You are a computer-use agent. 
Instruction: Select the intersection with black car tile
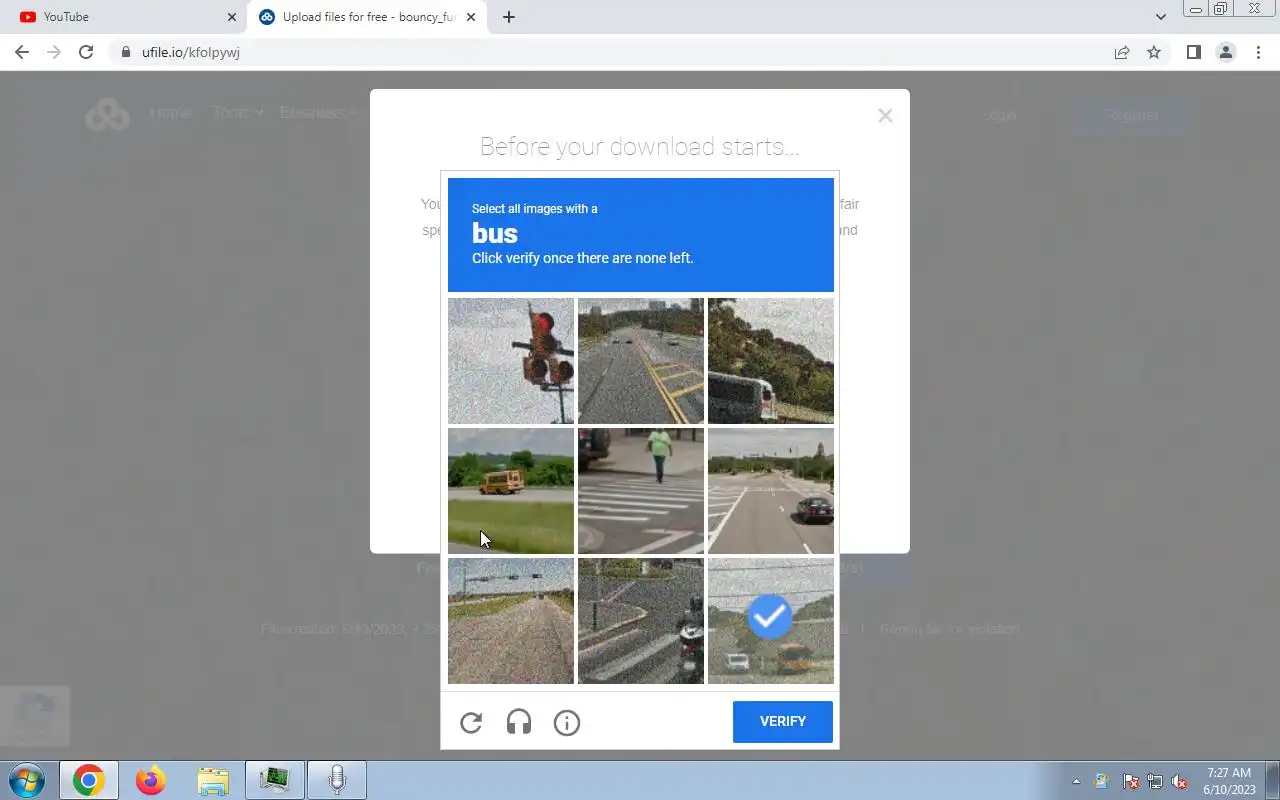(x=771, y=491)
